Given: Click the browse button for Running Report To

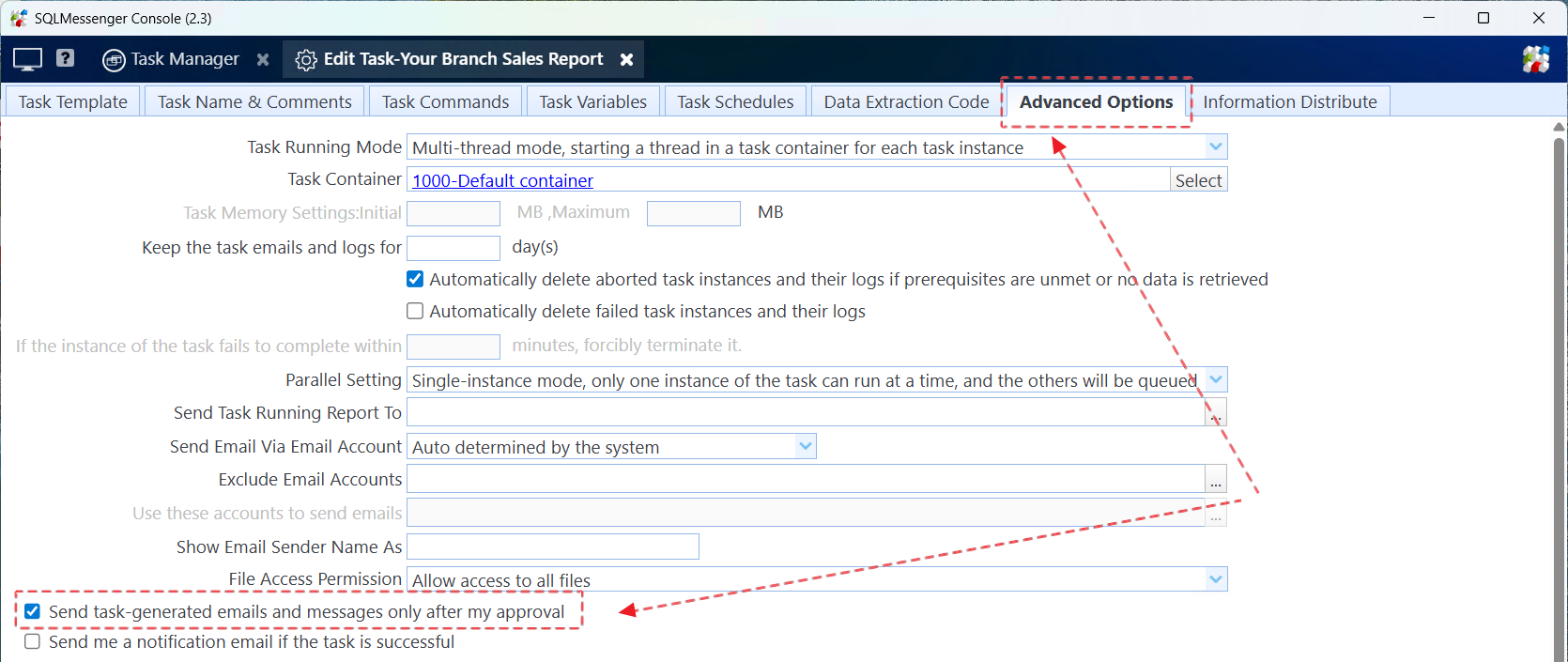Looking at the screenshot, I should coord(1216,412).
